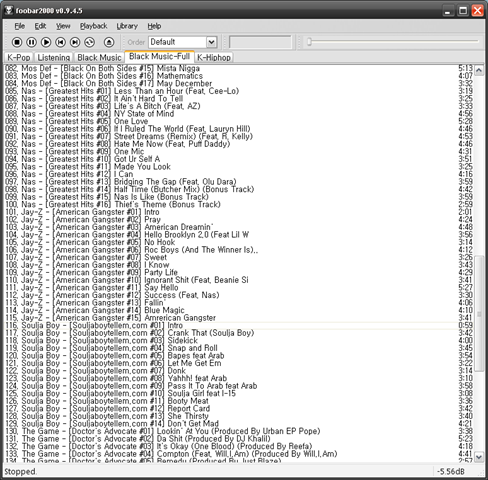Select track 099 Nas Is Like
The width and height of the screenshot is (488, 480).
239,197
